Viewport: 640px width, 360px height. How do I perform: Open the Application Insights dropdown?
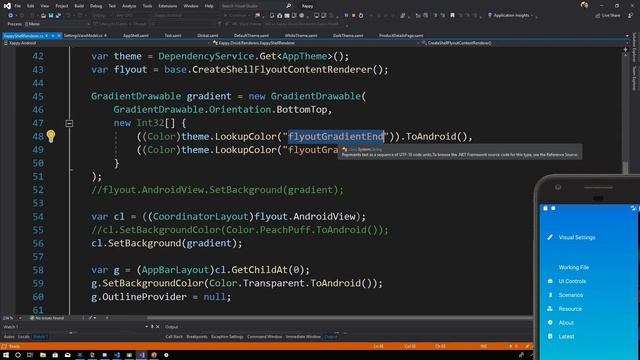click(x=511, y=16)
